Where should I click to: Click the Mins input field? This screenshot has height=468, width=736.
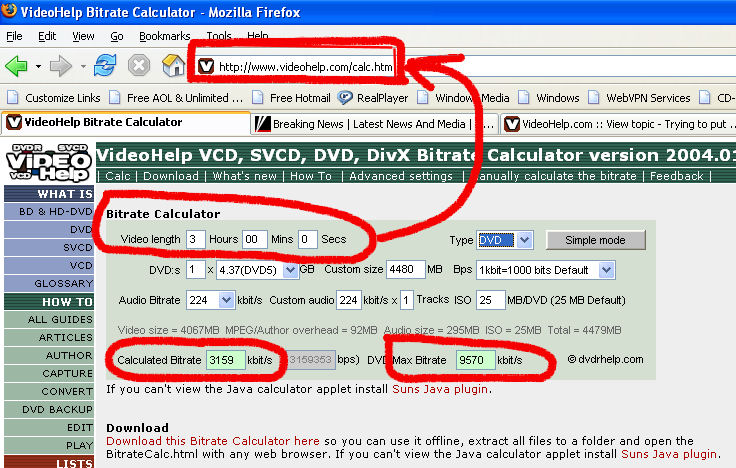click(254, 239)
